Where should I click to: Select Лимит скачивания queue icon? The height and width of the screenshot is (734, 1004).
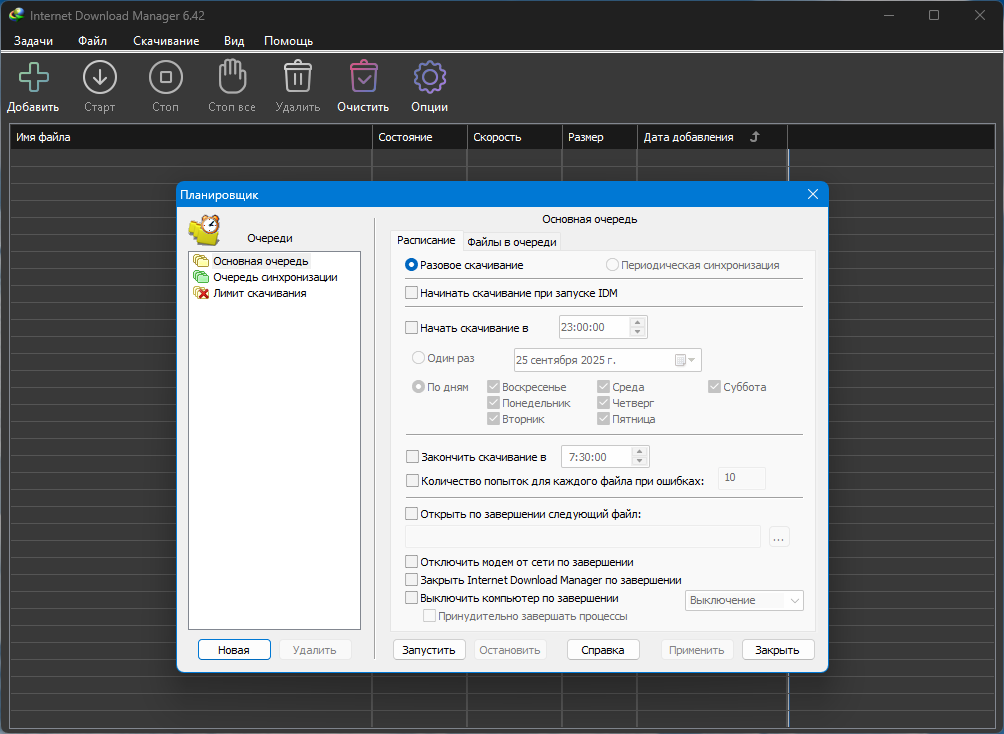(x=201, y=293)
